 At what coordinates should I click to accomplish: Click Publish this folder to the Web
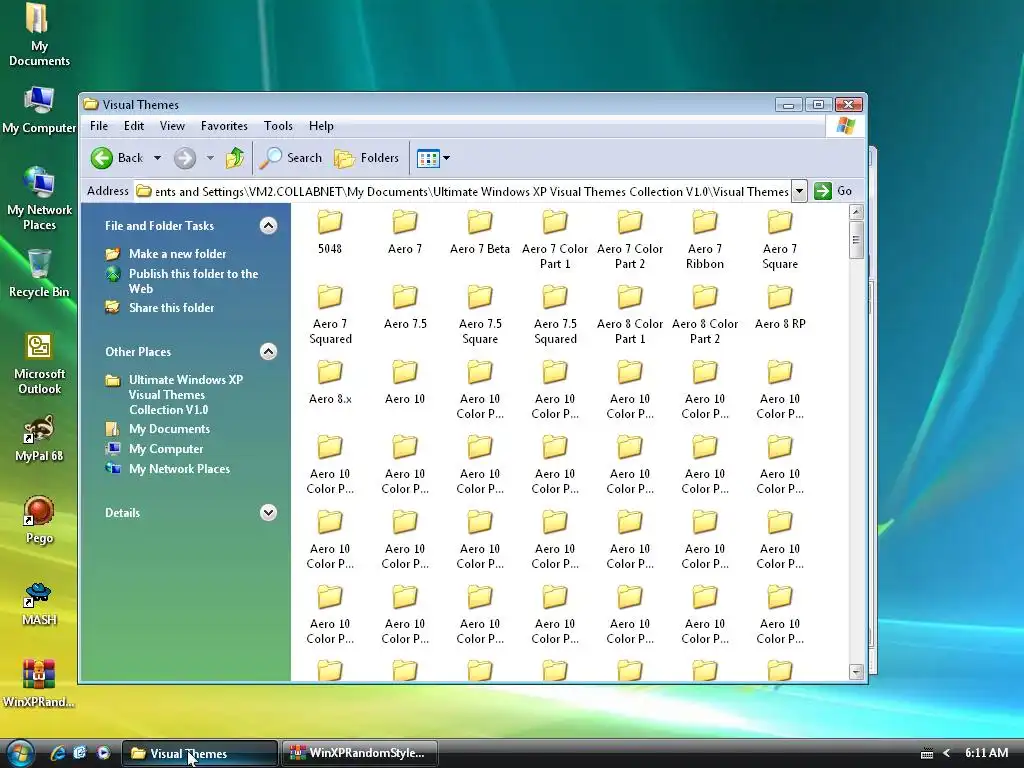193,281
